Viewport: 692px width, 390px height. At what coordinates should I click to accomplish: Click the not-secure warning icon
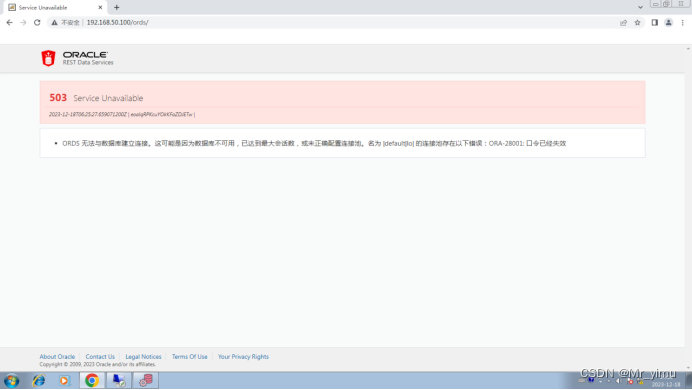54,22
